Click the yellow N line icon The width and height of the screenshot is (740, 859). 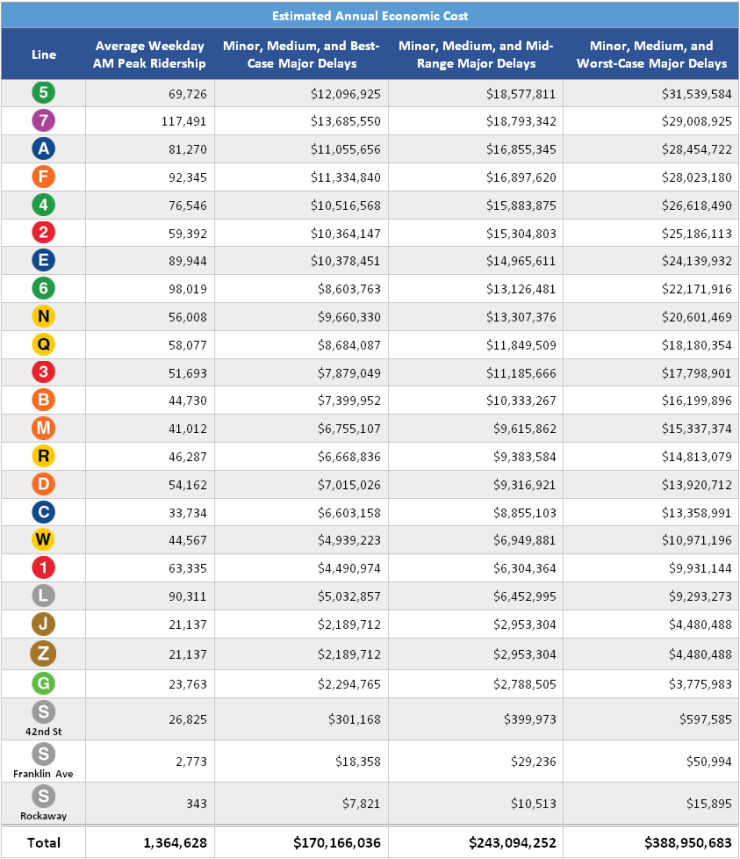[44, 316]
